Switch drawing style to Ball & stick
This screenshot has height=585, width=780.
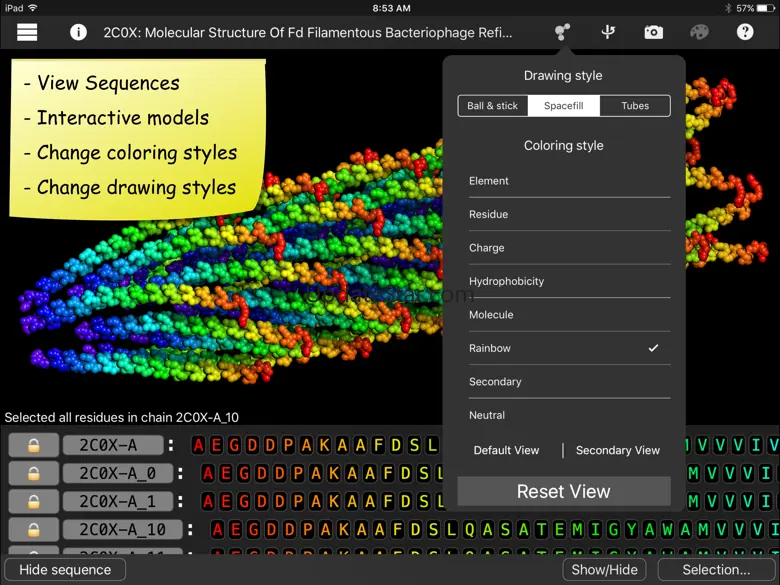click(493, 106)
